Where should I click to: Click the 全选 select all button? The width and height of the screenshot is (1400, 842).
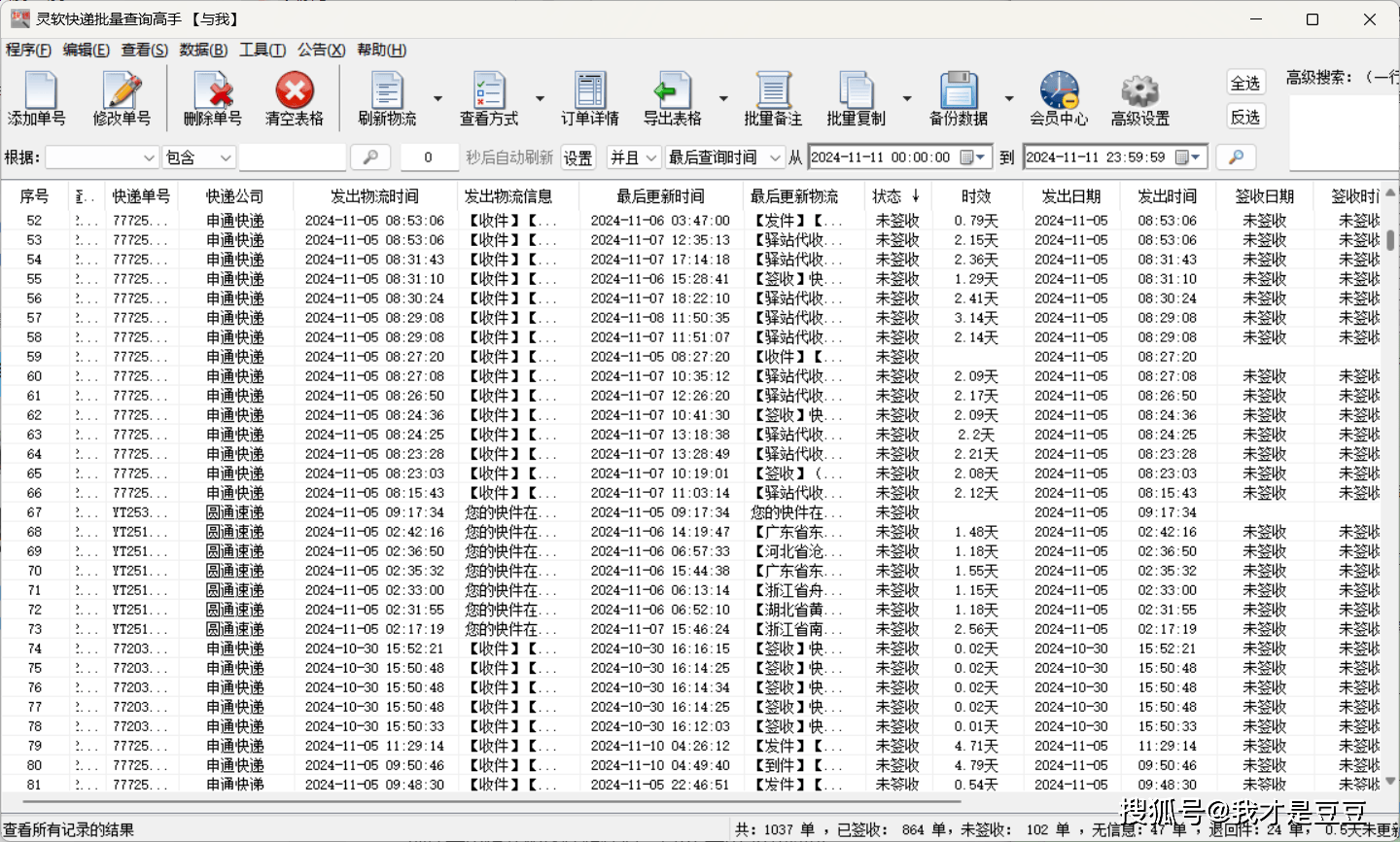click(x=1245, y=83)
